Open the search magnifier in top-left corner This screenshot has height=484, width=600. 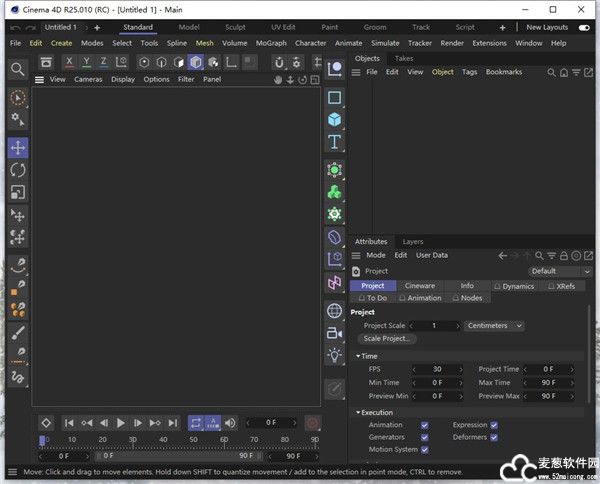[x=17, y=68]
